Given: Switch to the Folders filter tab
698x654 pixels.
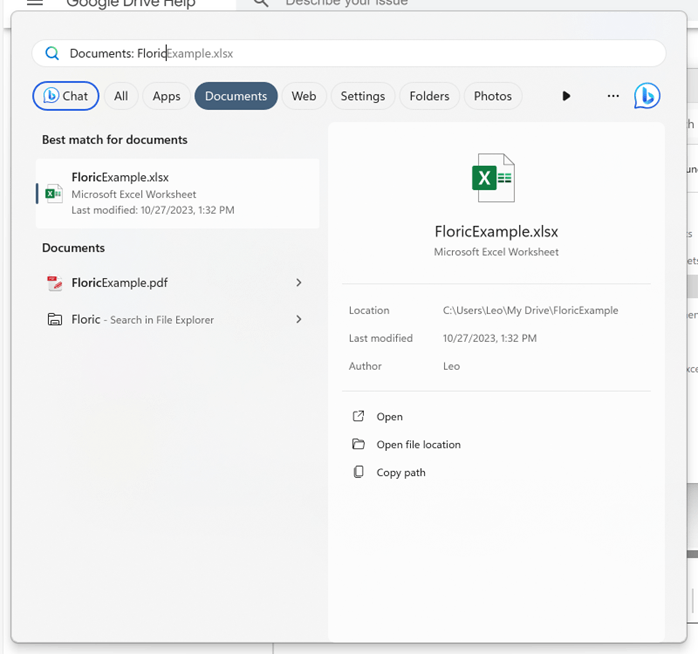Looking at the screenshot, I should (430, 96).
